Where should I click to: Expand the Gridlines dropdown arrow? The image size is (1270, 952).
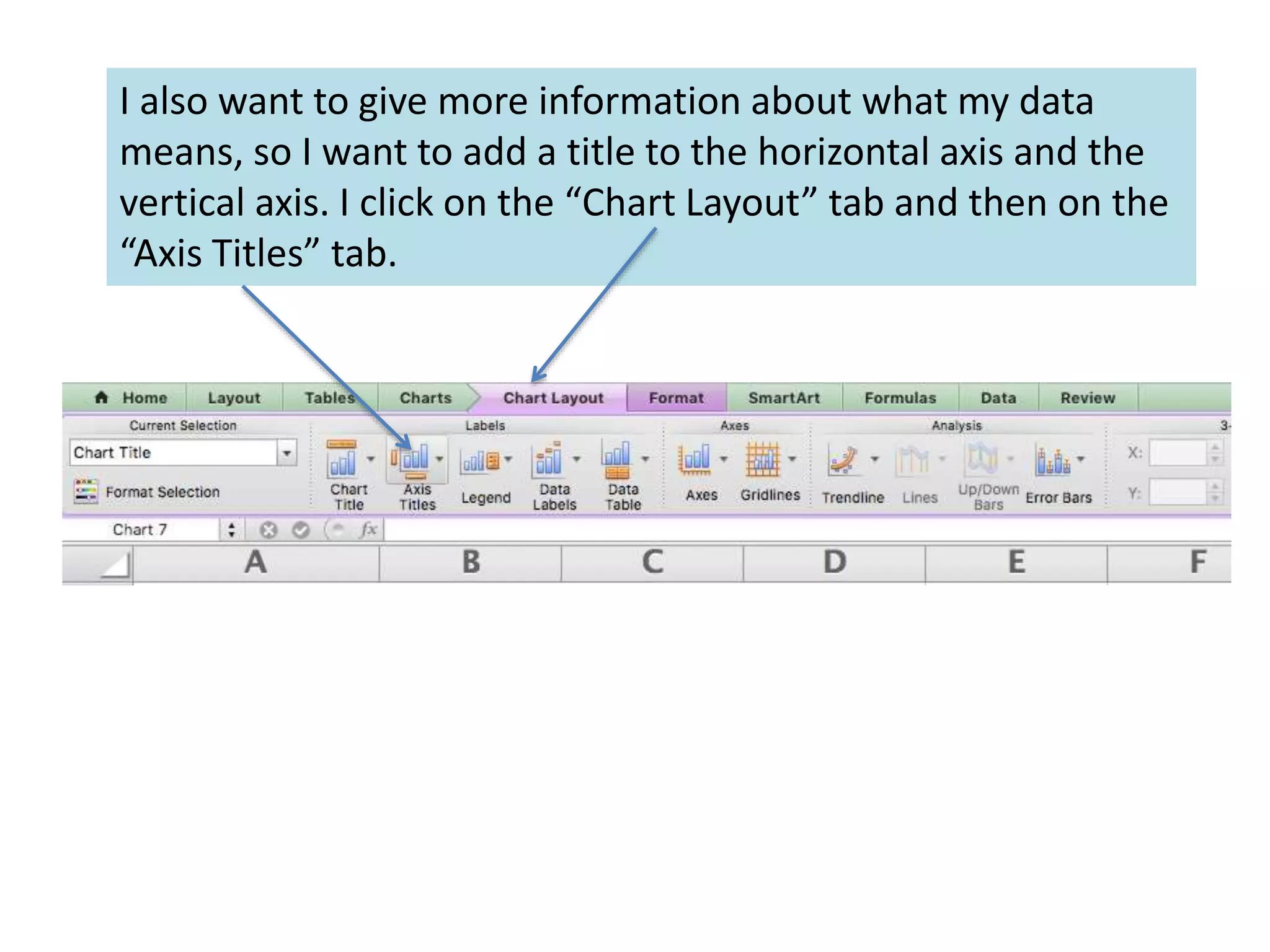[792, 459]
